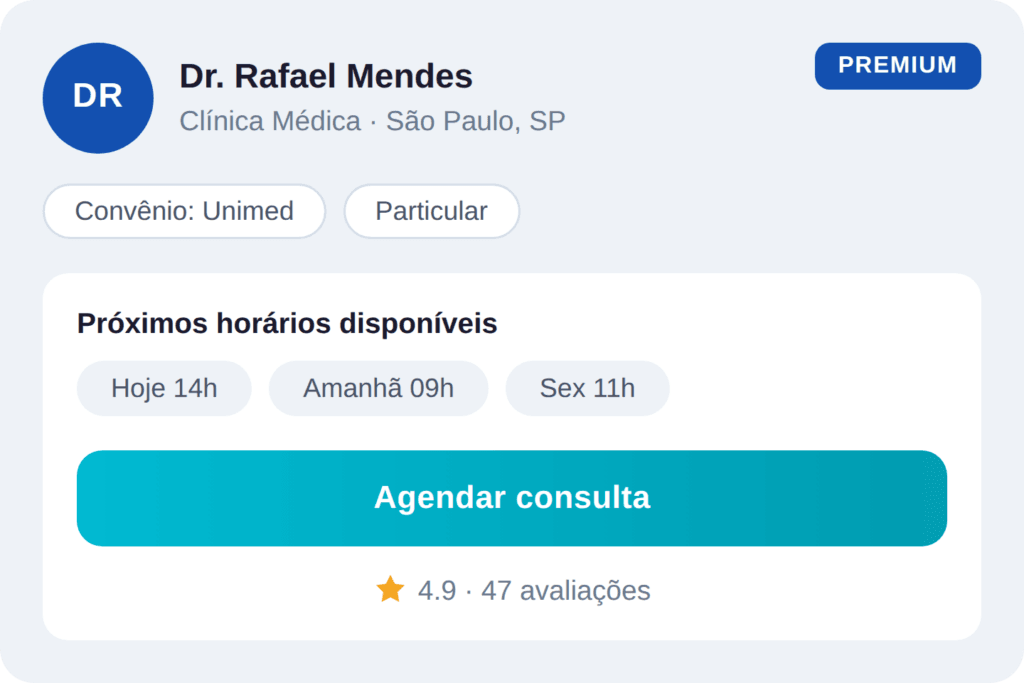This screenshot has height=683, width=1024.
Task: Click São Paulo, SP location text
Action: 477,120
